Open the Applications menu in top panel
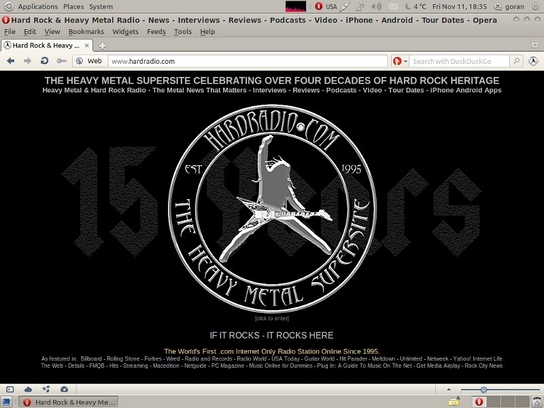 (38, 7)
